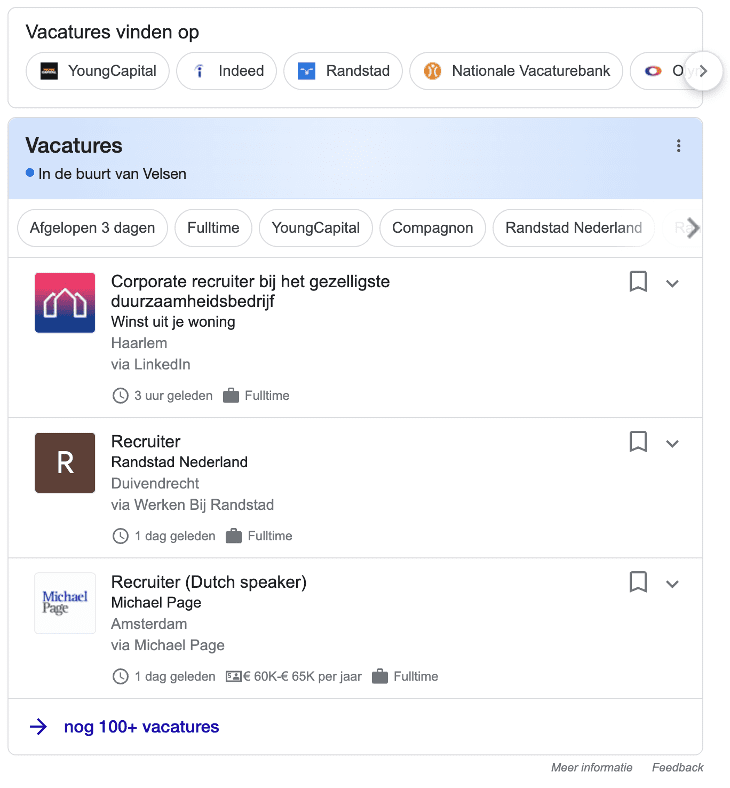Open Corporate recruiter bij het gezelligste duurzaamheidsbedrijf

click(x=250, y=291)
